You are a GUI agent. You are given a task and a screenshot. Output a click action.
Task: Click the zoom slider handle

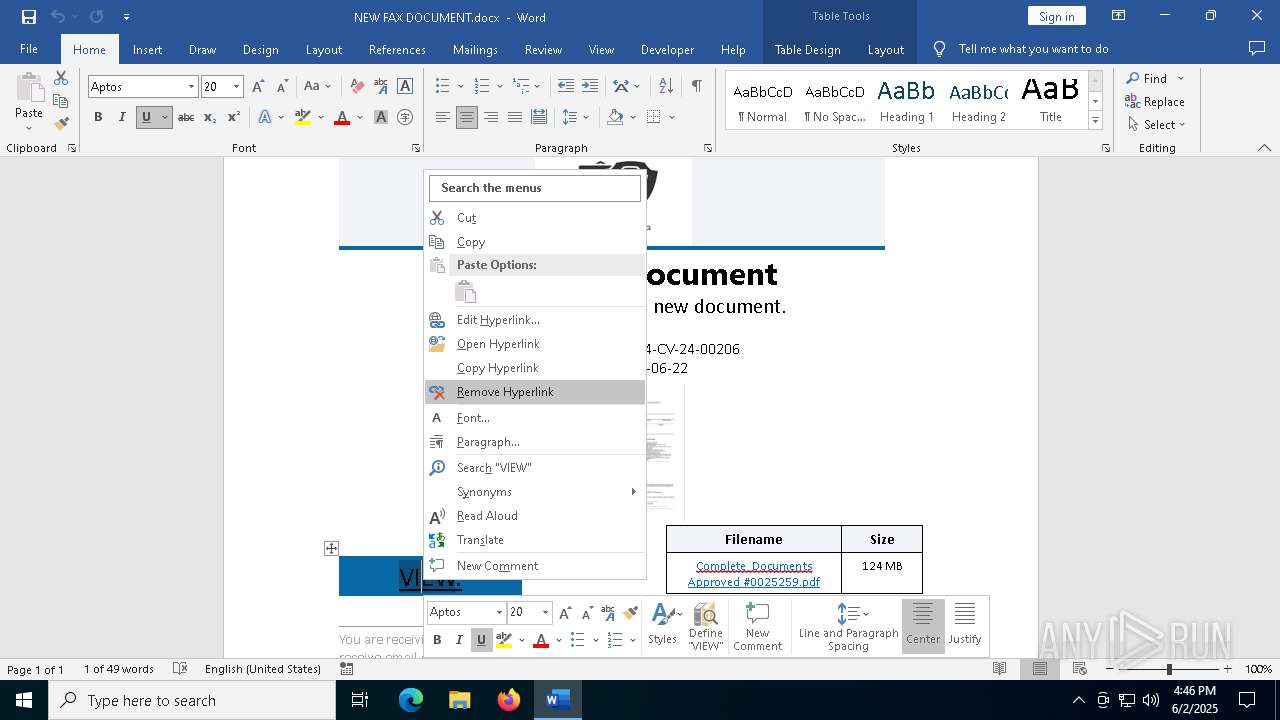(1169, 669)
